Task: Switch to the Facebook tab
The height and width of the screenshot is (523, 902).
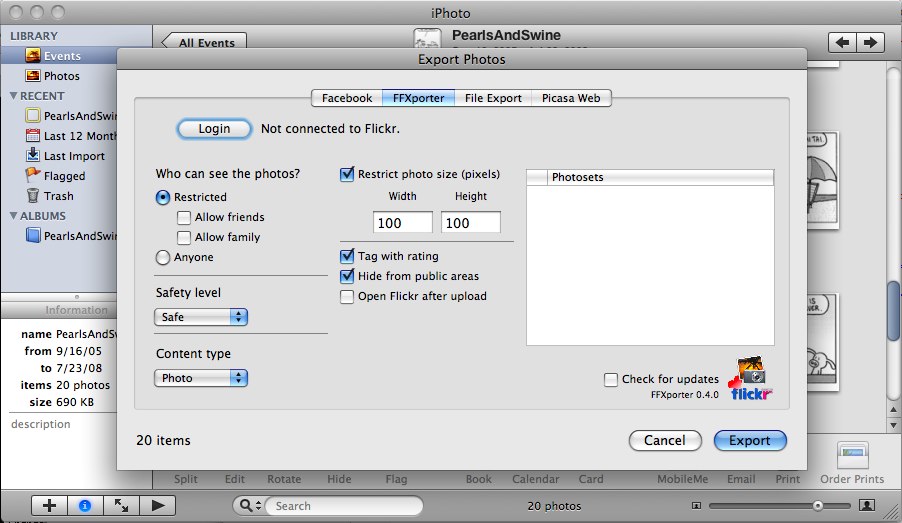Action: [x=347, y=98]
